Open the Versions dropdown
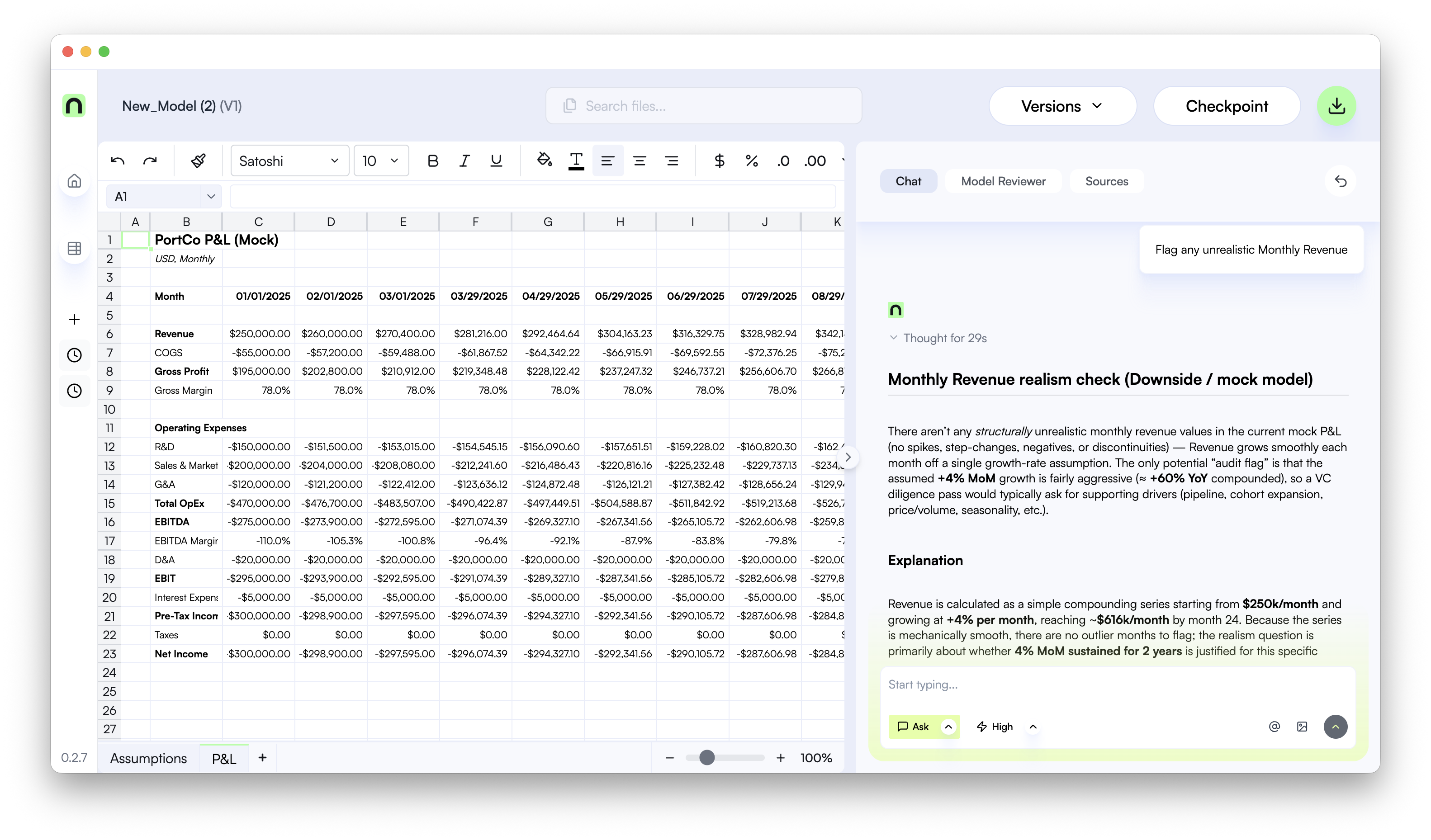 tap(1062, 106)
